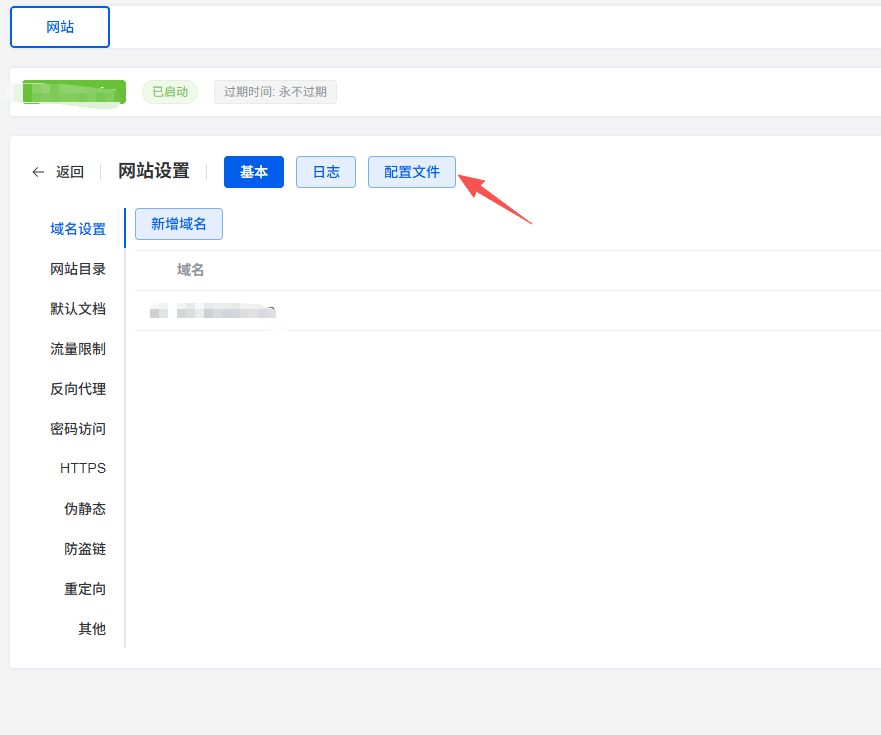This screenshot has height=735, width=881.
Task: Choose 密码访问 in the sidebar
Action: tap(78, 429)
